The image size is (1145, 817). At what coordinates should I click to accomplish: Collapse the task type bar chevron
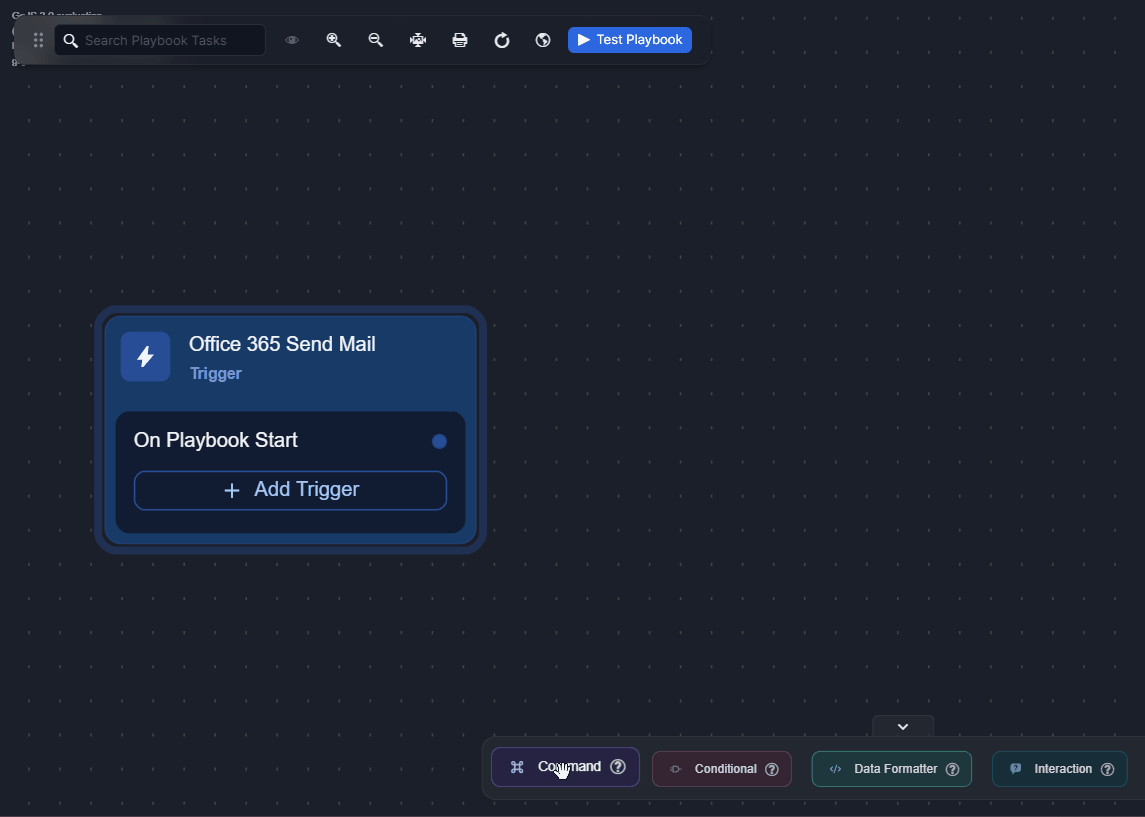click(903, 727)
